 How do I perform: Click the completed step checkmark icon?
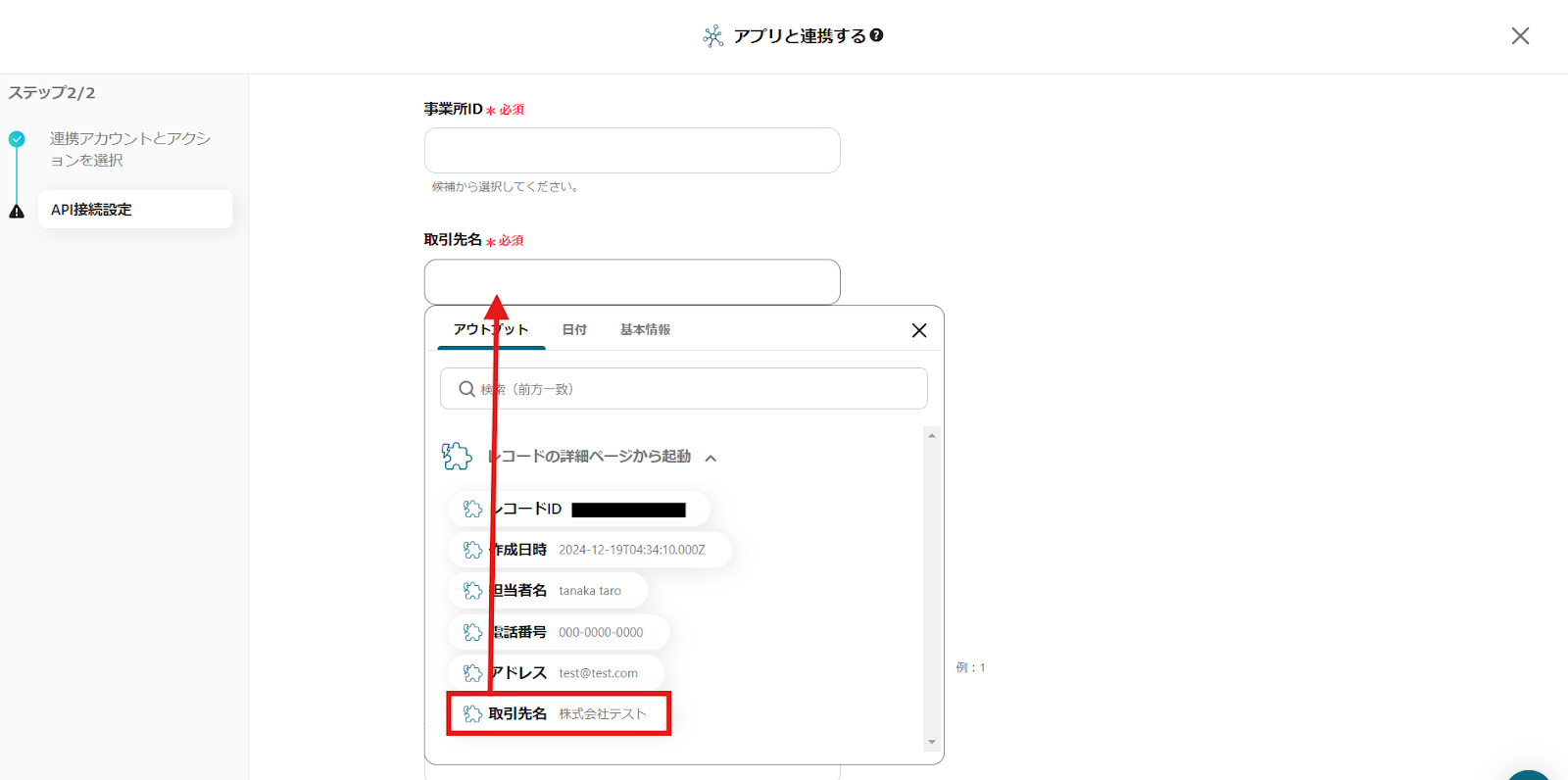coord(17,139)
